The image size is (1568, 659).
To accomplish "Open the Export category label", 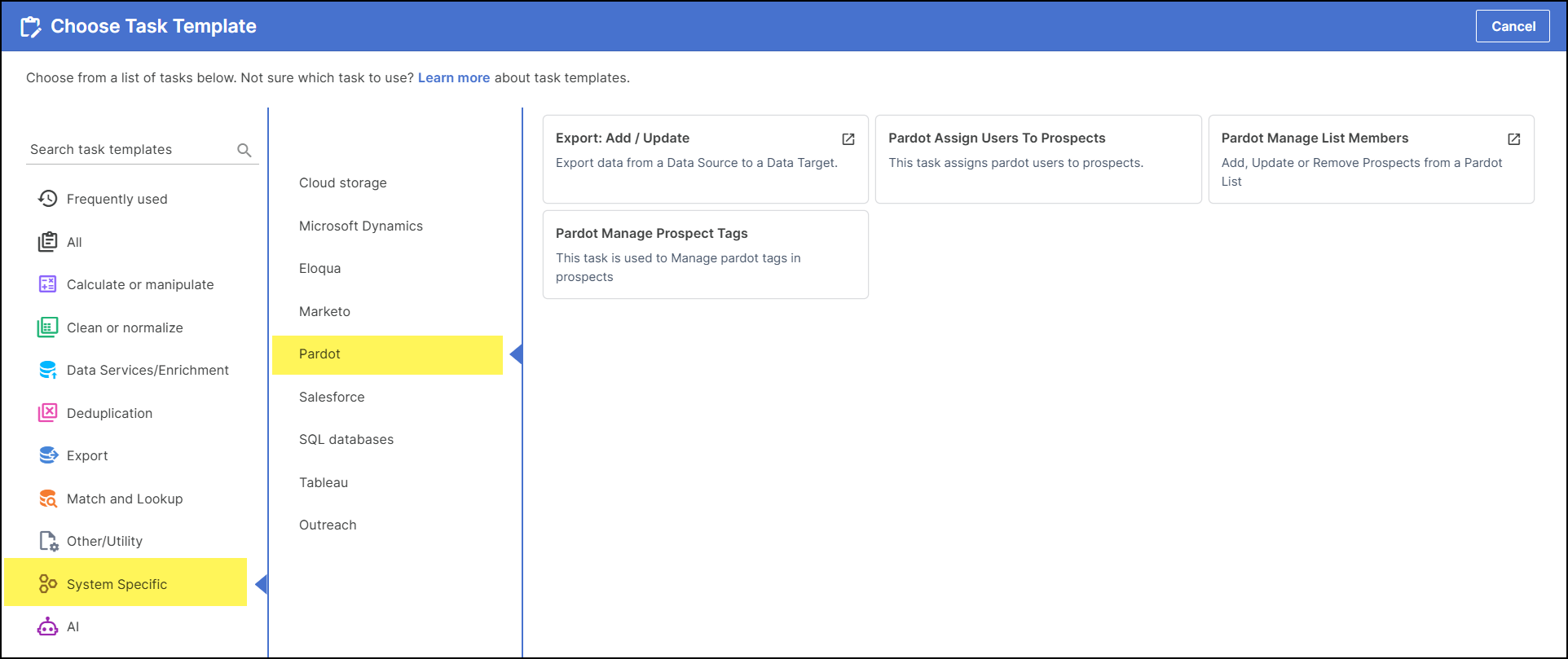I will (87, 455).
